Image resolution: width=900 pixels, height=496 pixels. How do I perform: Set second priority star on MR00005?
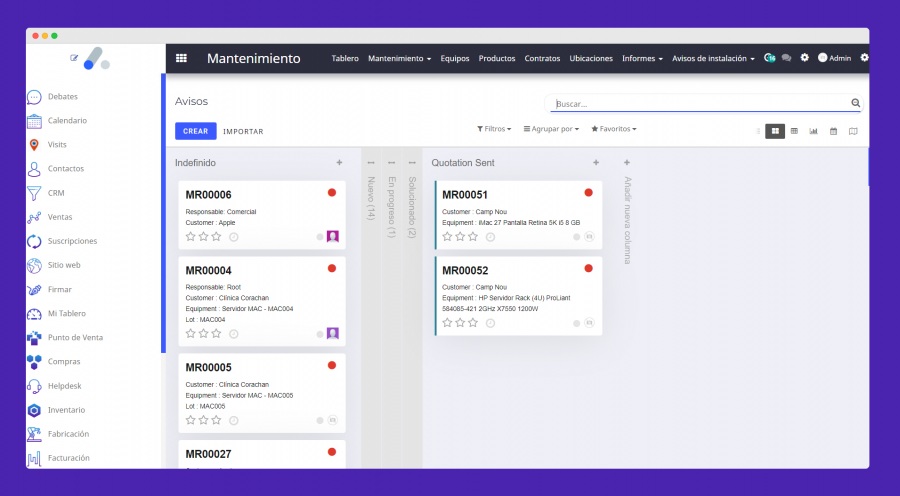point(203,420)
